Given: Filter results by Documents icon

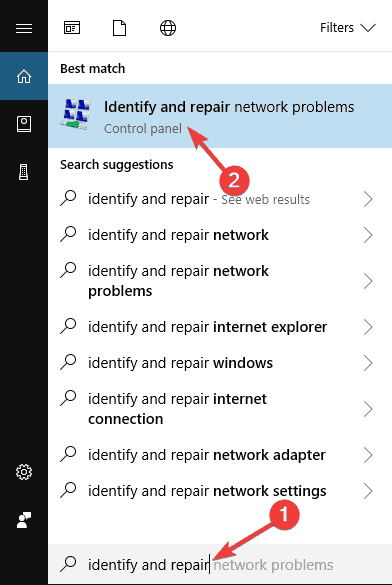Looking at the screenshot, I should pyautogui.click(x=119, y=28).
